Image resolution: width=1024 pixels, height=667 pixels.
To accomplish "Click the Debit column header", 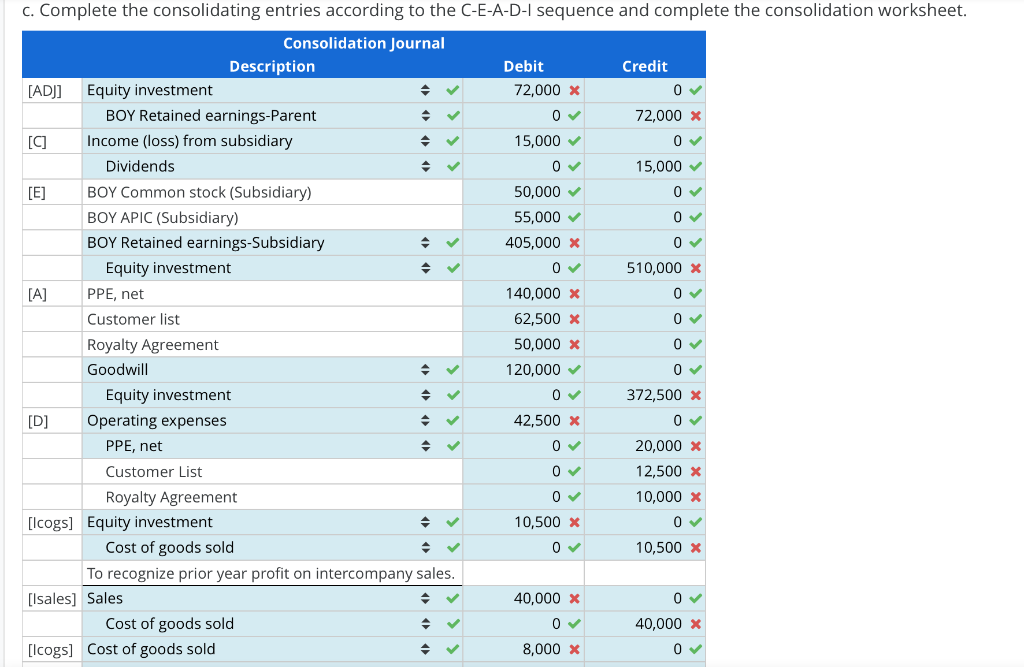I will tap(524, 66).
